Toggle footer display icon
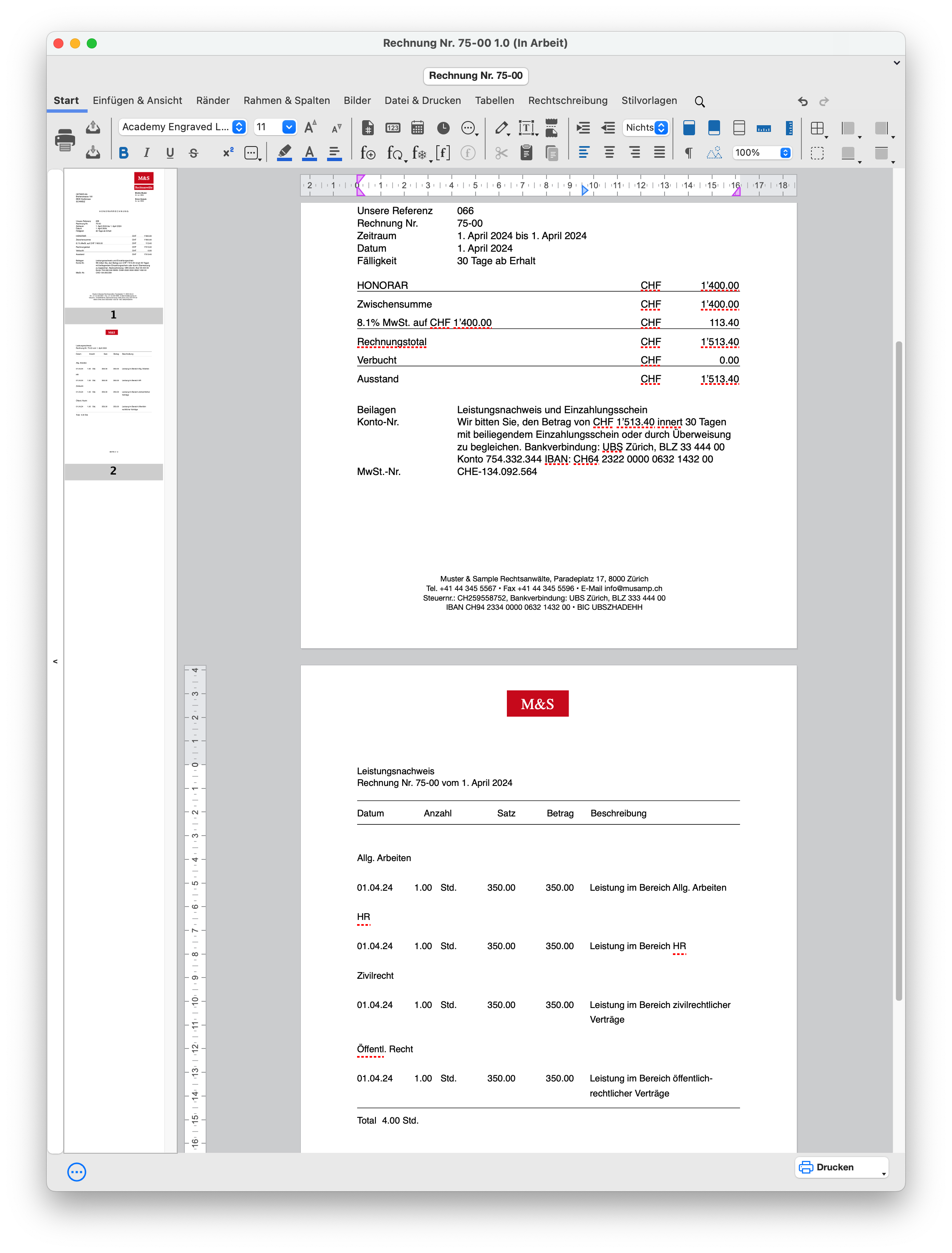Viewport: 952px width, 1253px height. coord(714,128)
